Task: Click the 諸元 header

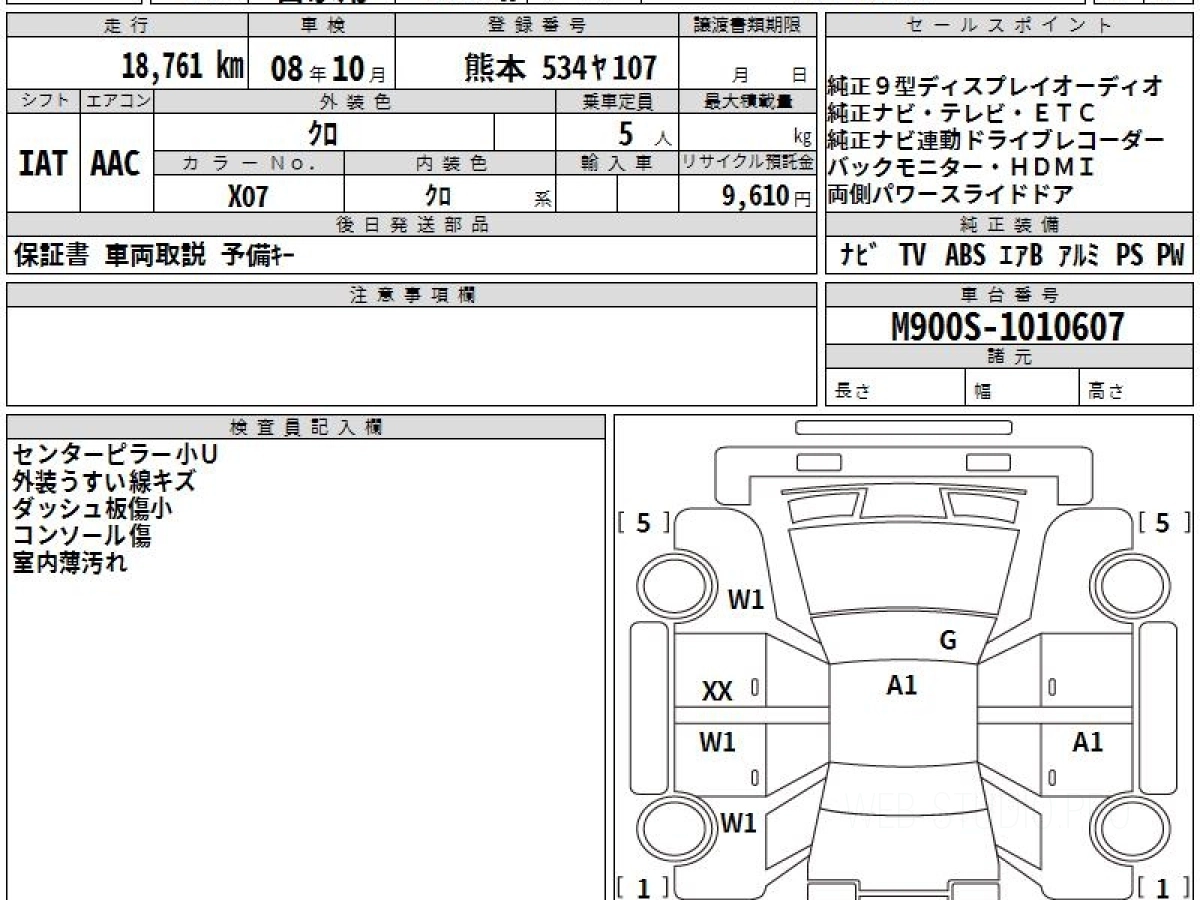Action: coord(1010,357)
